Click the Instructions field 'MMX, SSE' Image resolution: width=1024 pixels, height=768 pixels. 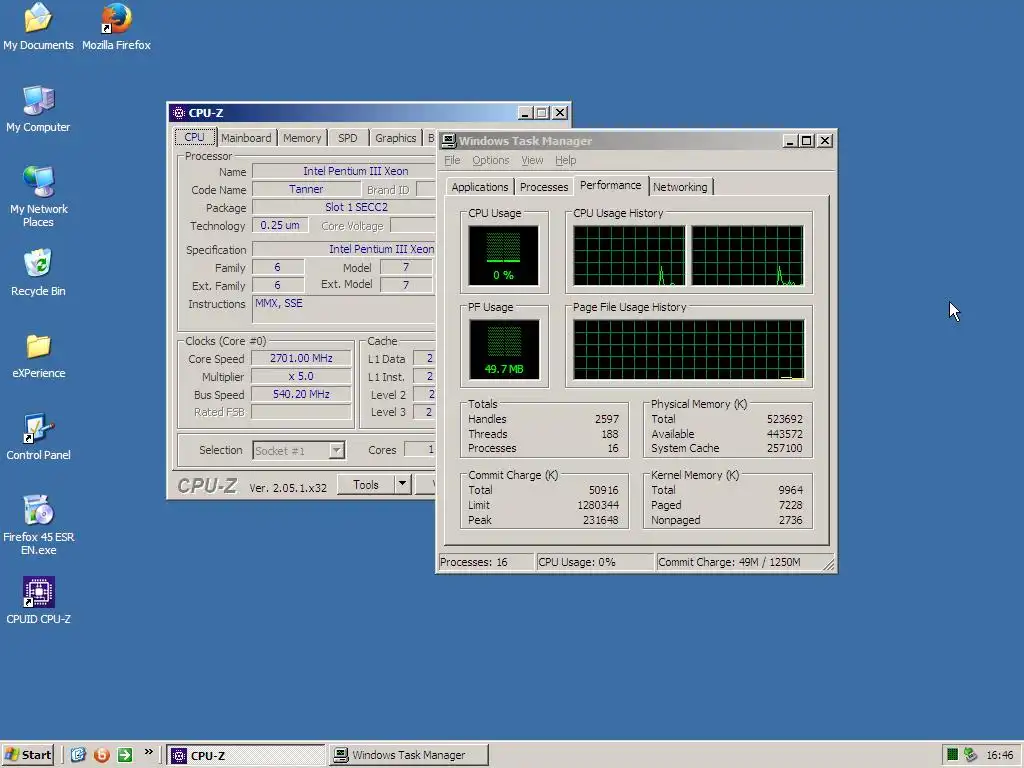point(344,310)
